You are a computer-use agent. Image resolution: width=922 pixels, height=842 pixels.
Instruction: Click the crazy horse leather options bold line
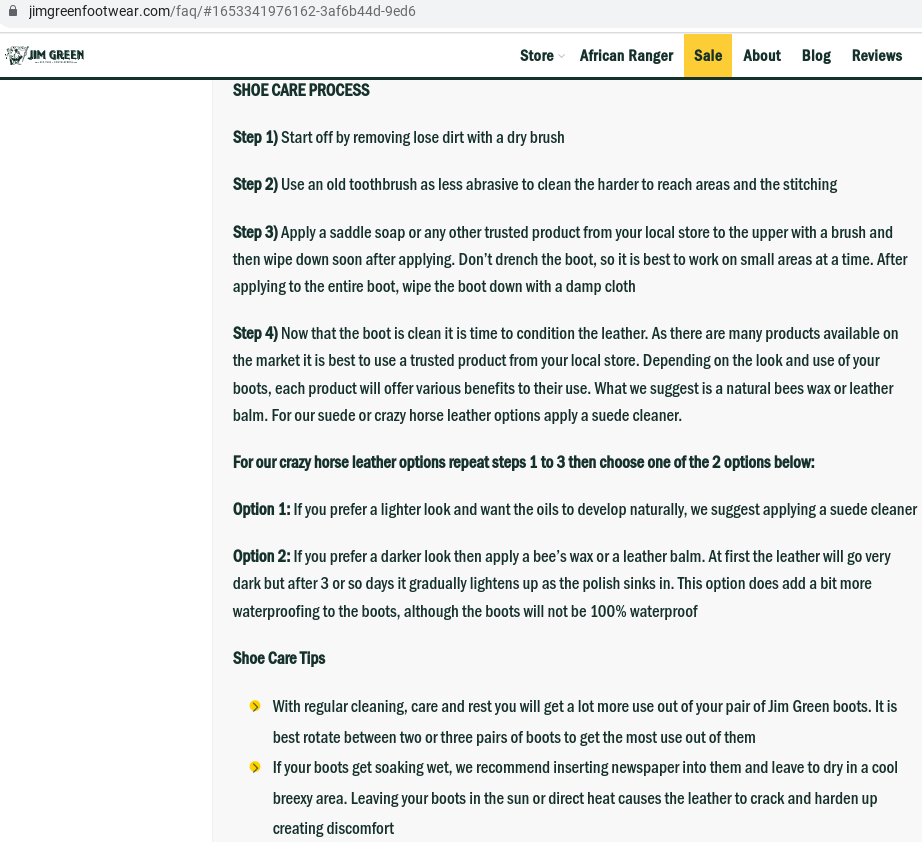tap(523, 462)
